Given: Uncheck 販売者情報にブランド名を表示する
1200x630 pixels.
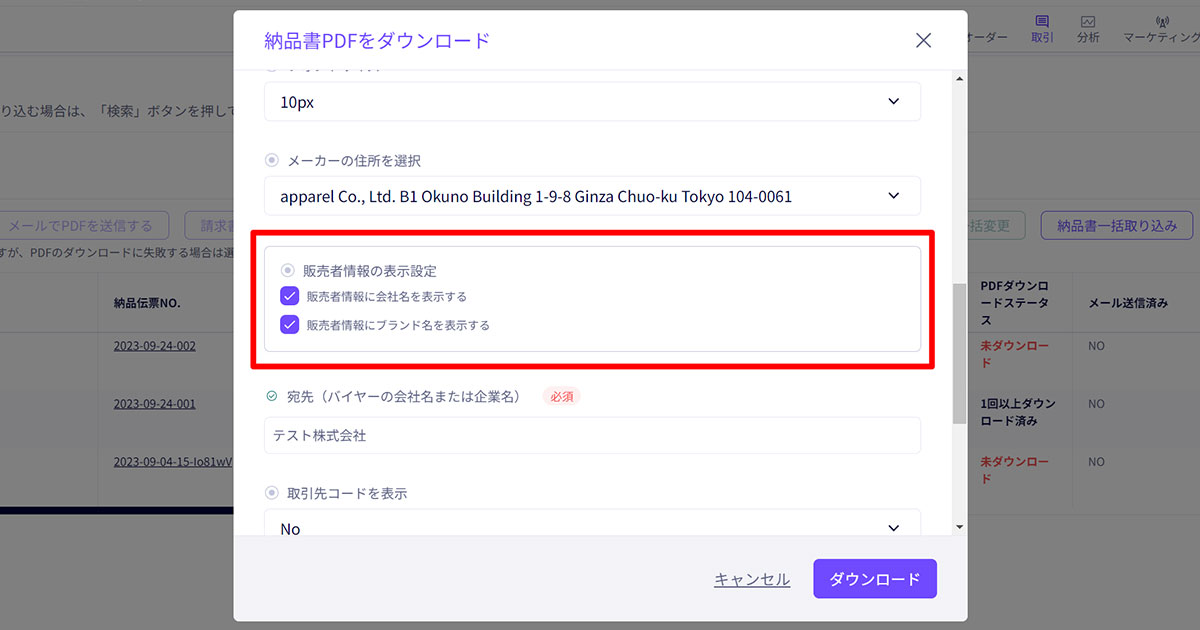Looking at the screenshot, I should [x=289, y=325].
